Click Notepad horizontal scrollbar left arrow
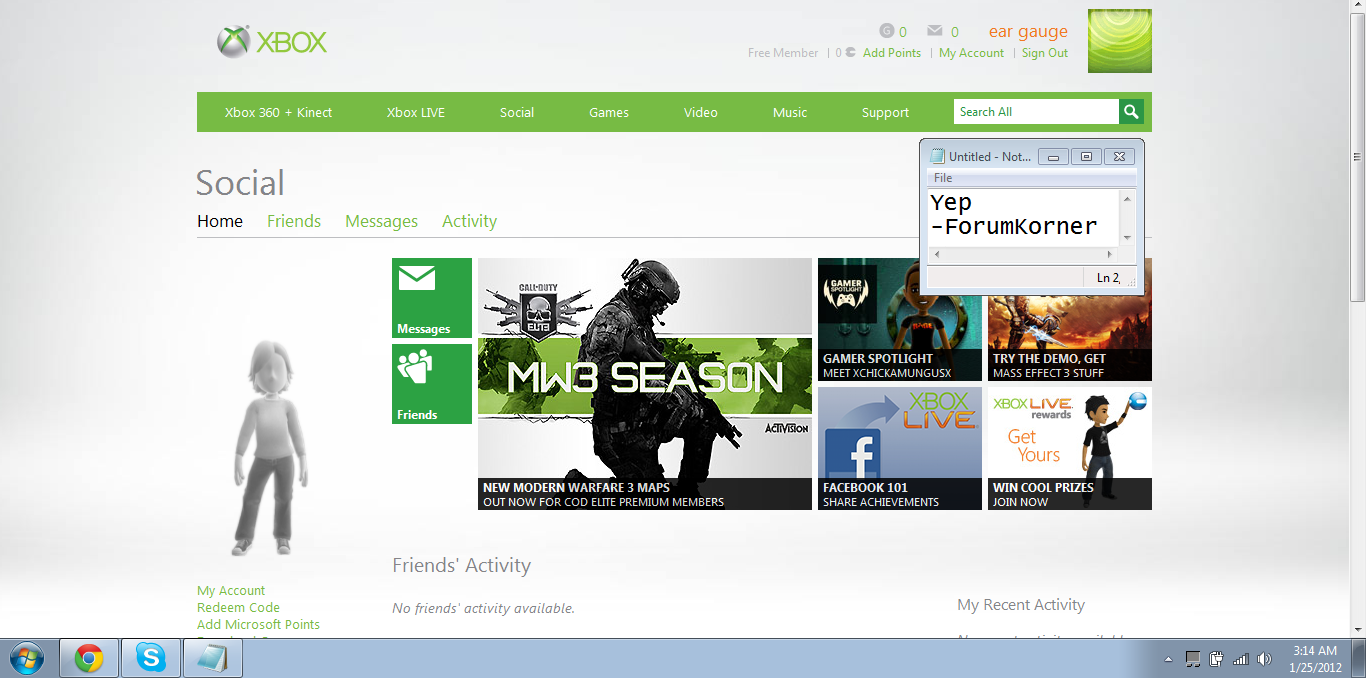Image resolution: width=1366 pixels, height=678 pixels. (936, 254)
